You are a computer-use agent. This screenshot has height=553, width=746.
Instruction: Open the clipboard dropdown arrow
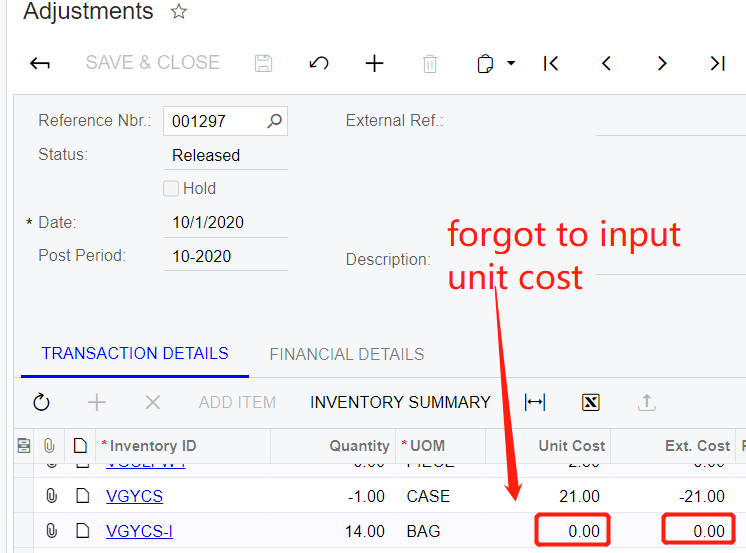click(511, 63)
